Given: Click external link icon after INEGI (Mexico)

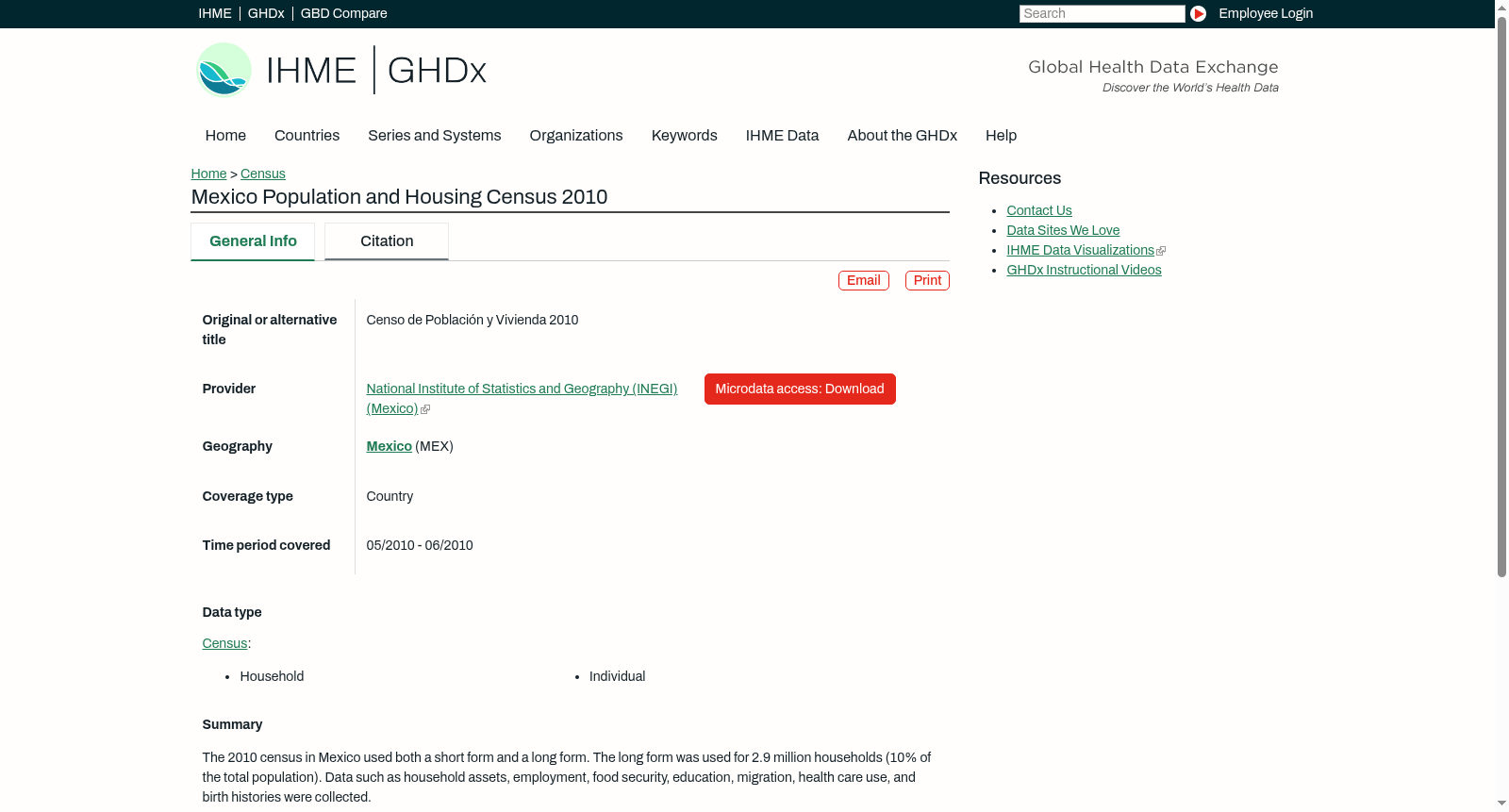Looking at the screenshot, I should pyautogui.click(x=425, y=409).
